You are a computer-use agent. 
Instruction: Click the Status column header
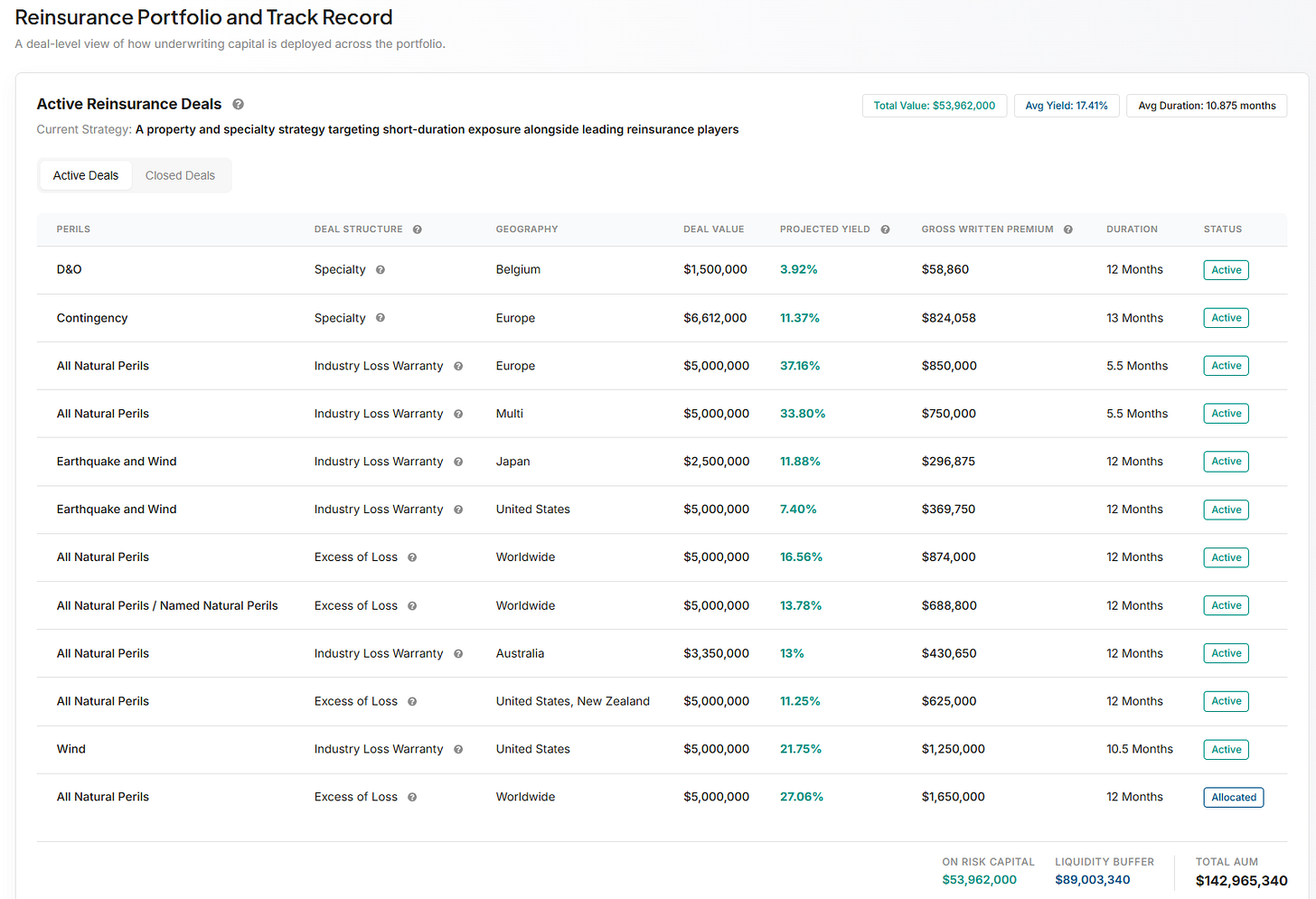1223,229
